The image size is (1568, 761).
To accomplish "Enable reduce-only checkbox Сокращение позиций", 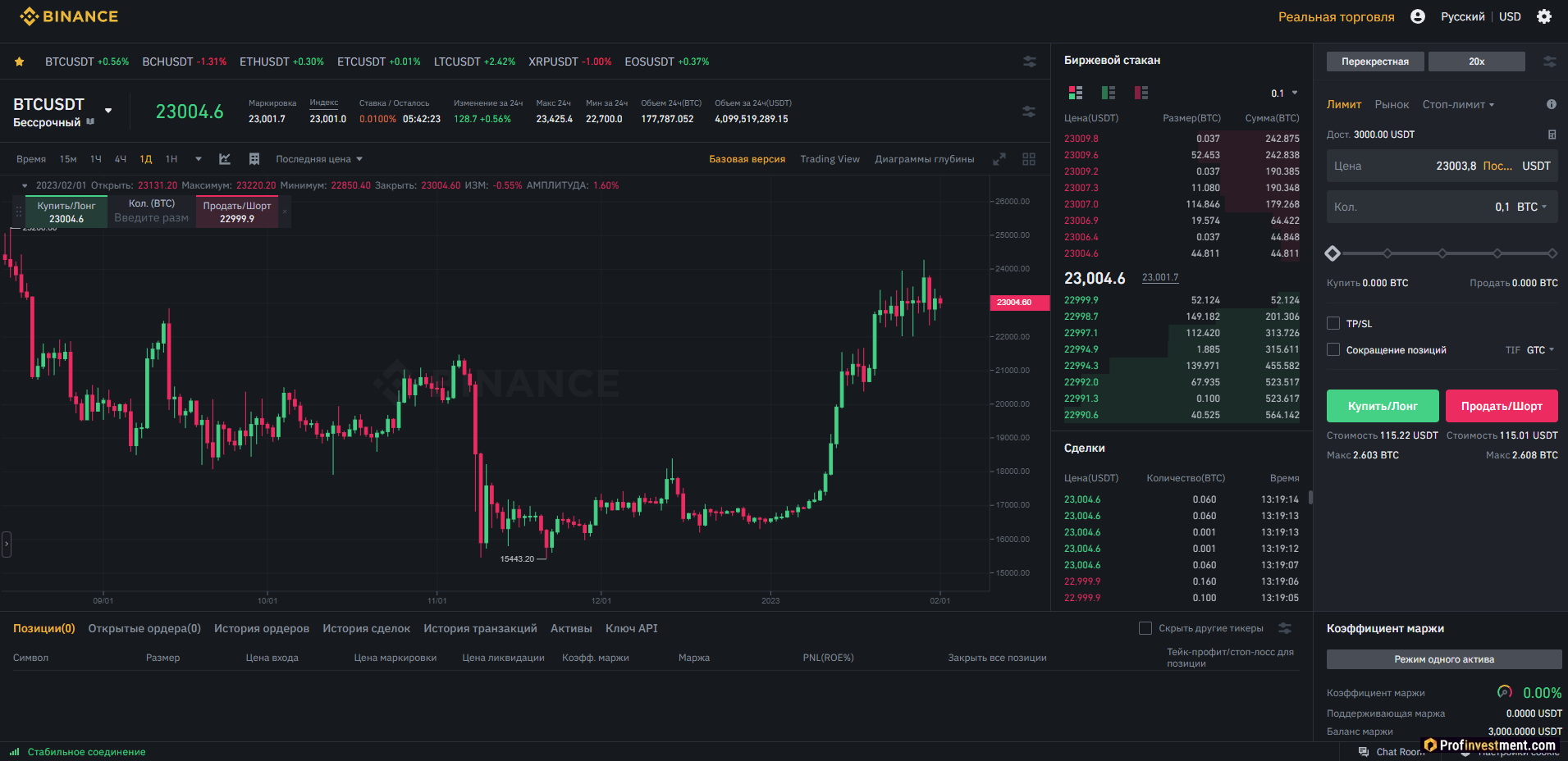I will (x=1333, y=349).
